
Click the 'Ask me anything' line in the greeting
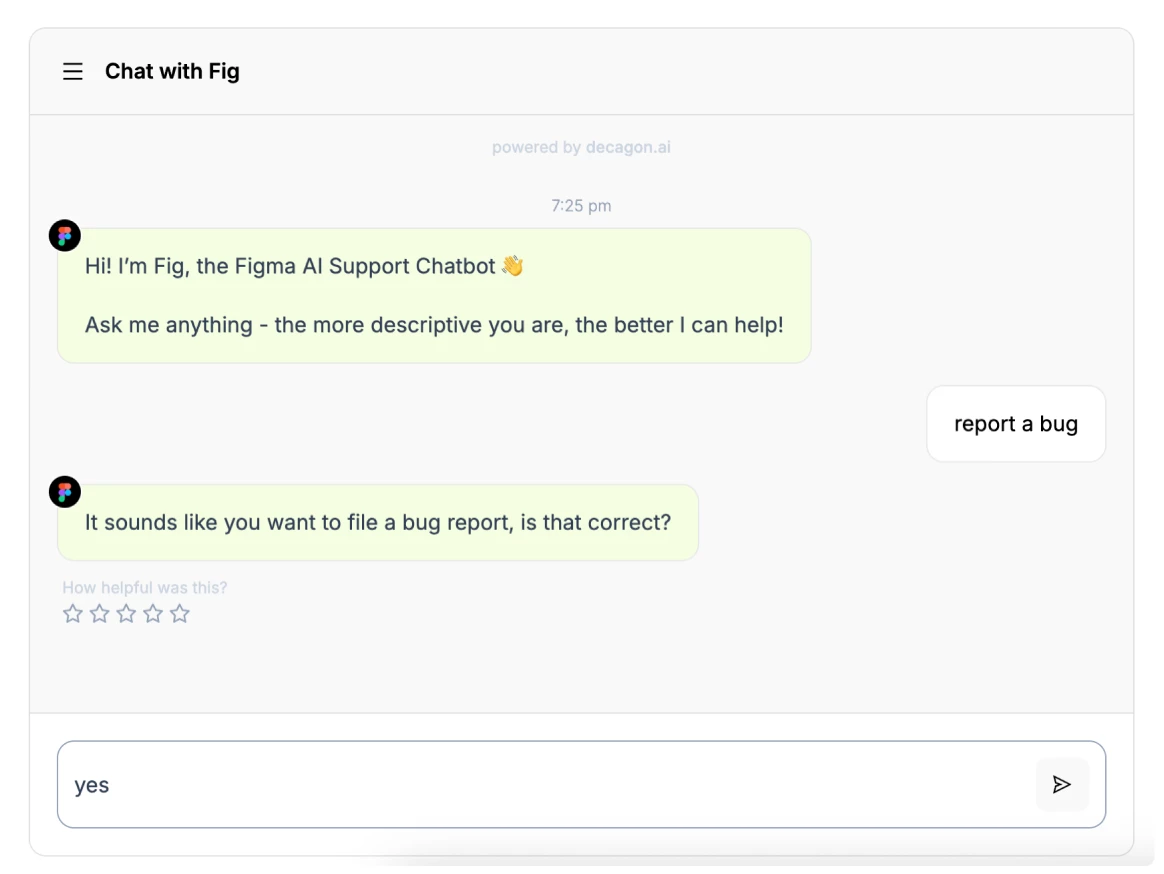pos(434,325)
